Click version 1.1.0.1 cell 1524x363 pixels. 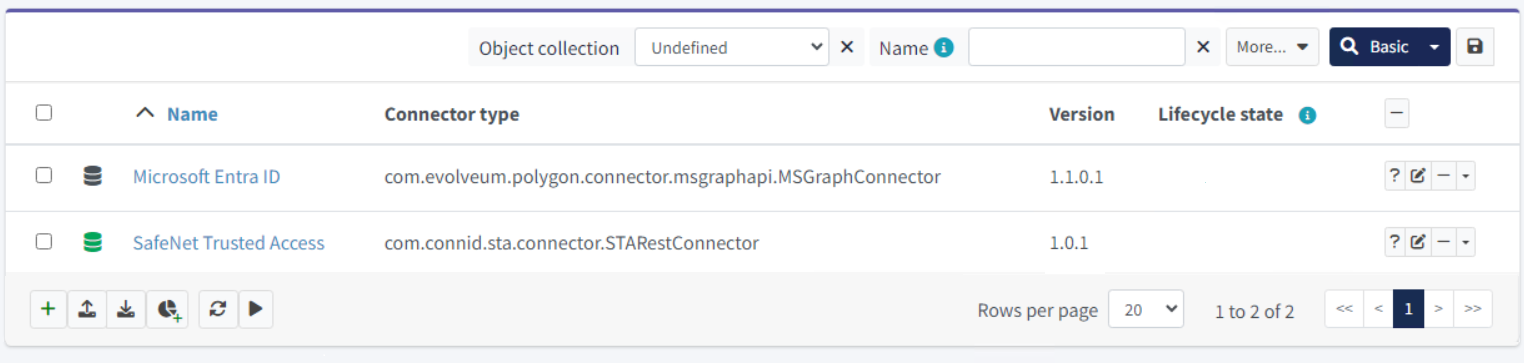click(1076, 177)
